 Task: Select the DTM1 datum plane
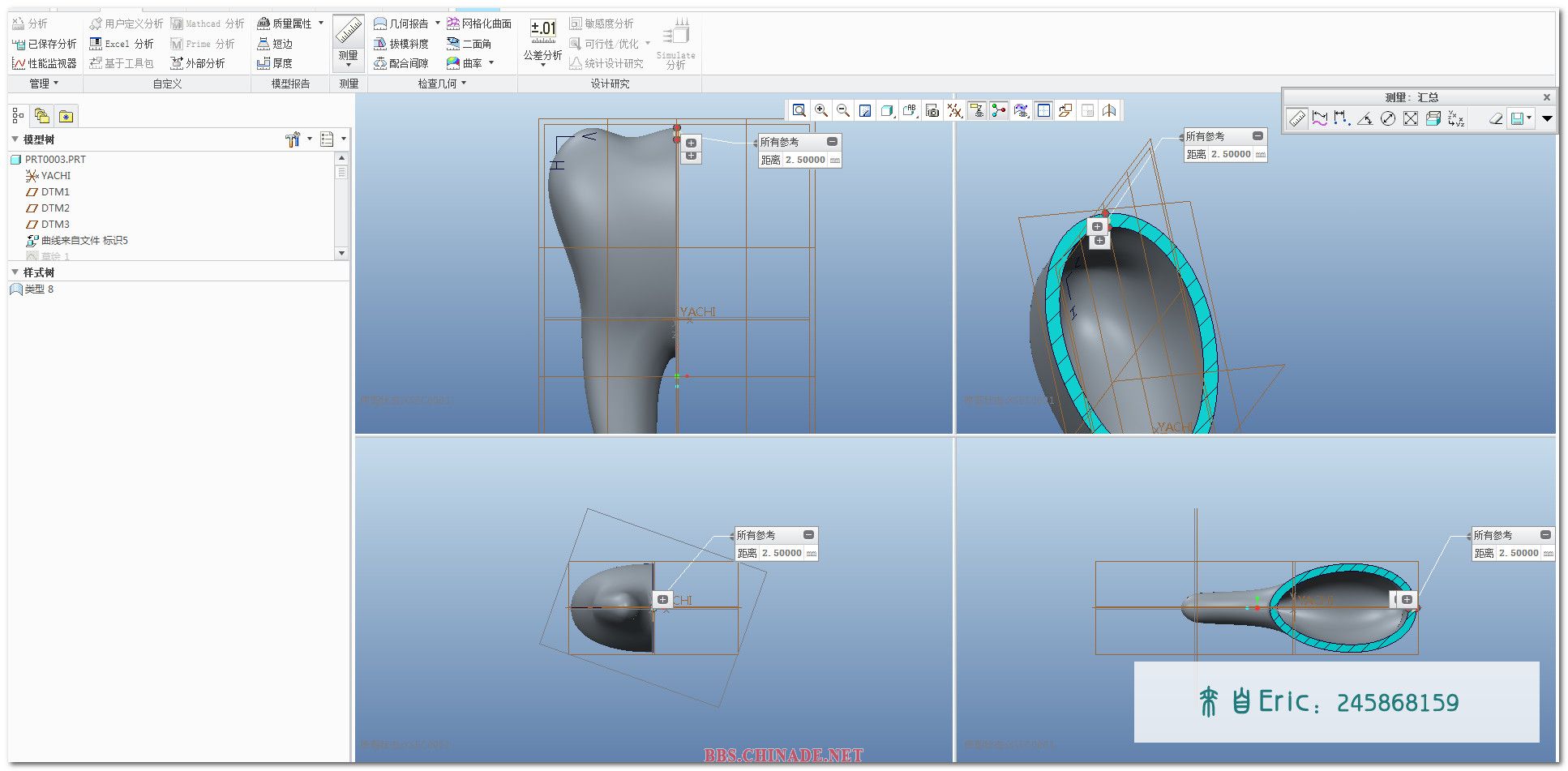55,192
